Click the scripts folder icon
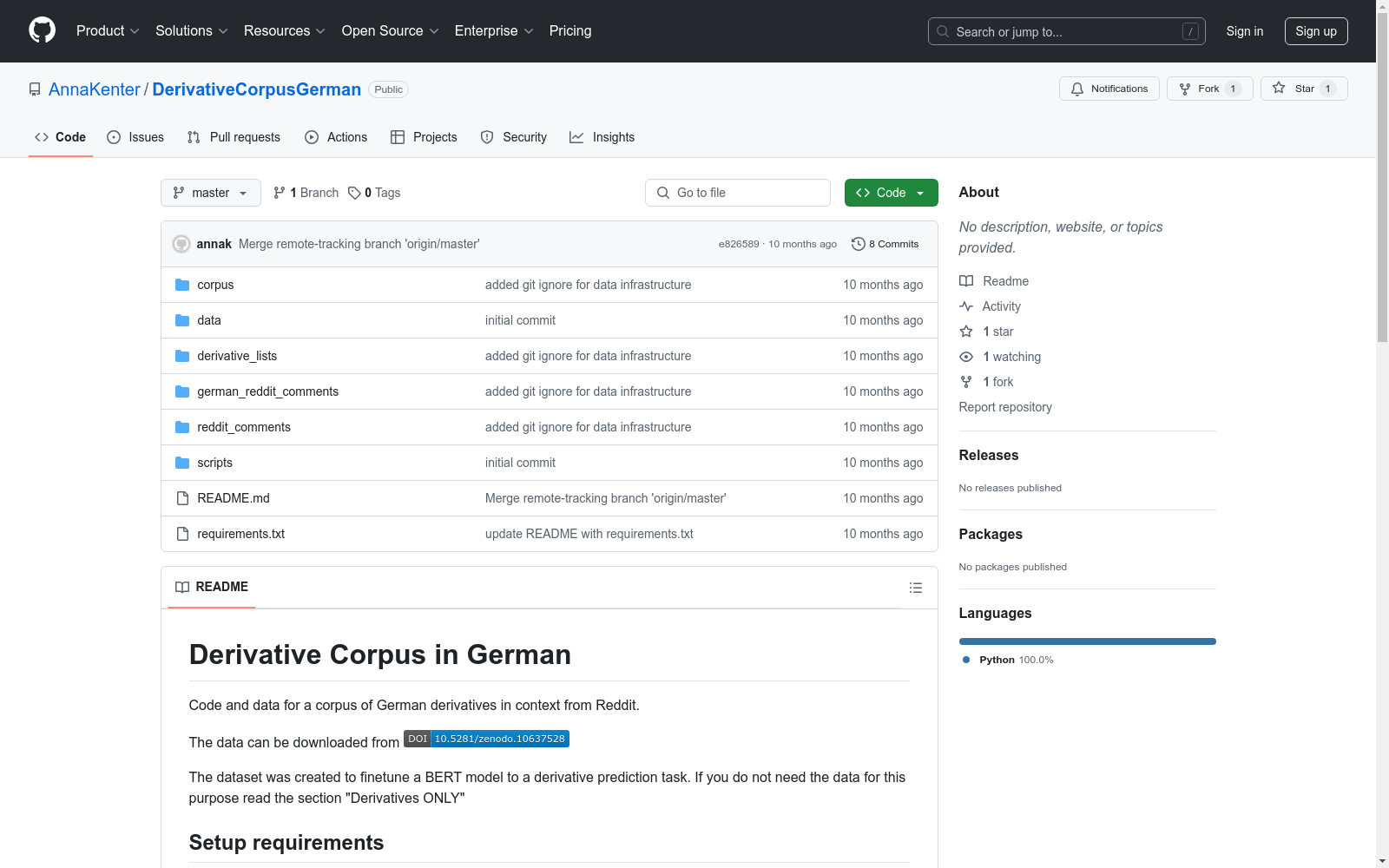This screenshot has width=1389, height=868. pos(182,463)
